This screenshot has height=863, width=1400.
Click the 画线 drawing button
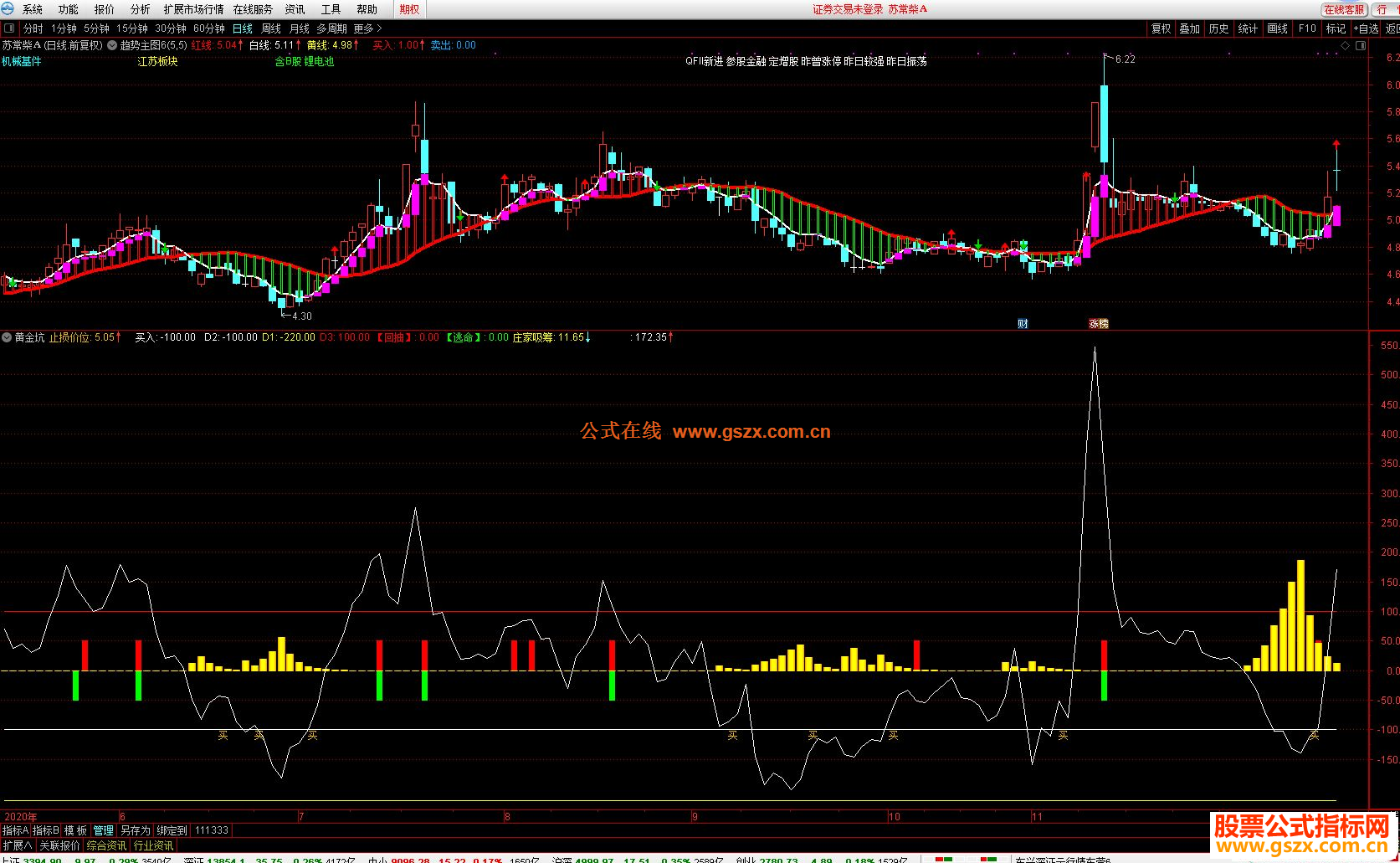(x=1278, y=28)
